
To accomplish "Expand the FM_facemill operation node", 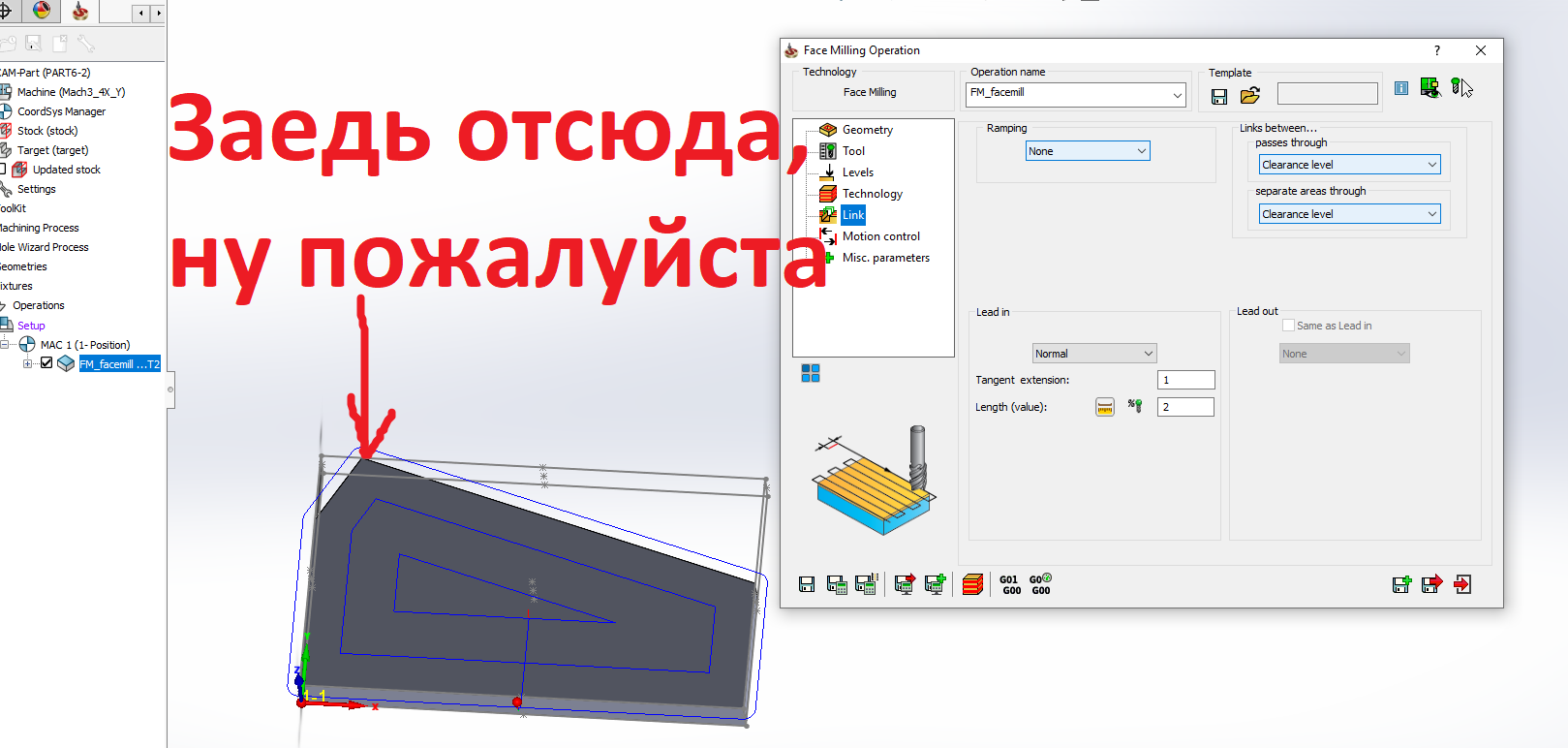I will tap(28, 363).
